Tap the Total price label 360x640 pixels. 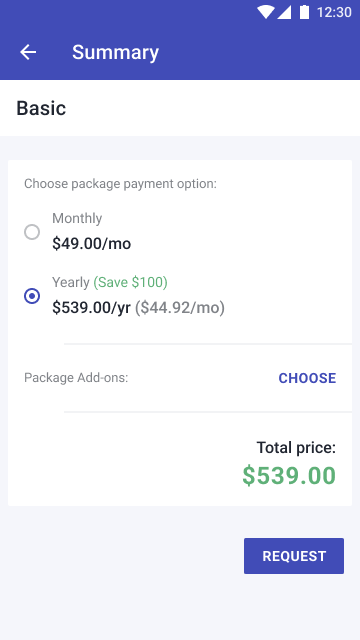pos(296,448)
